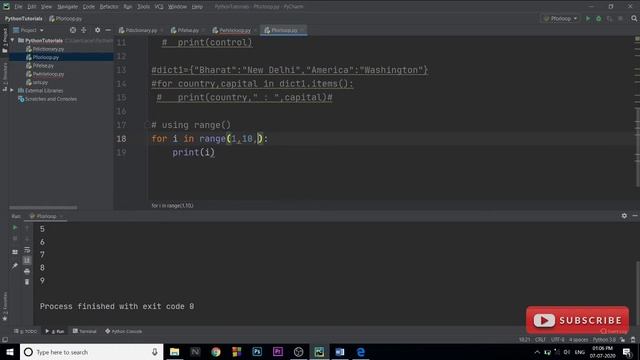Open the Code menu

[x=89, y=7]
